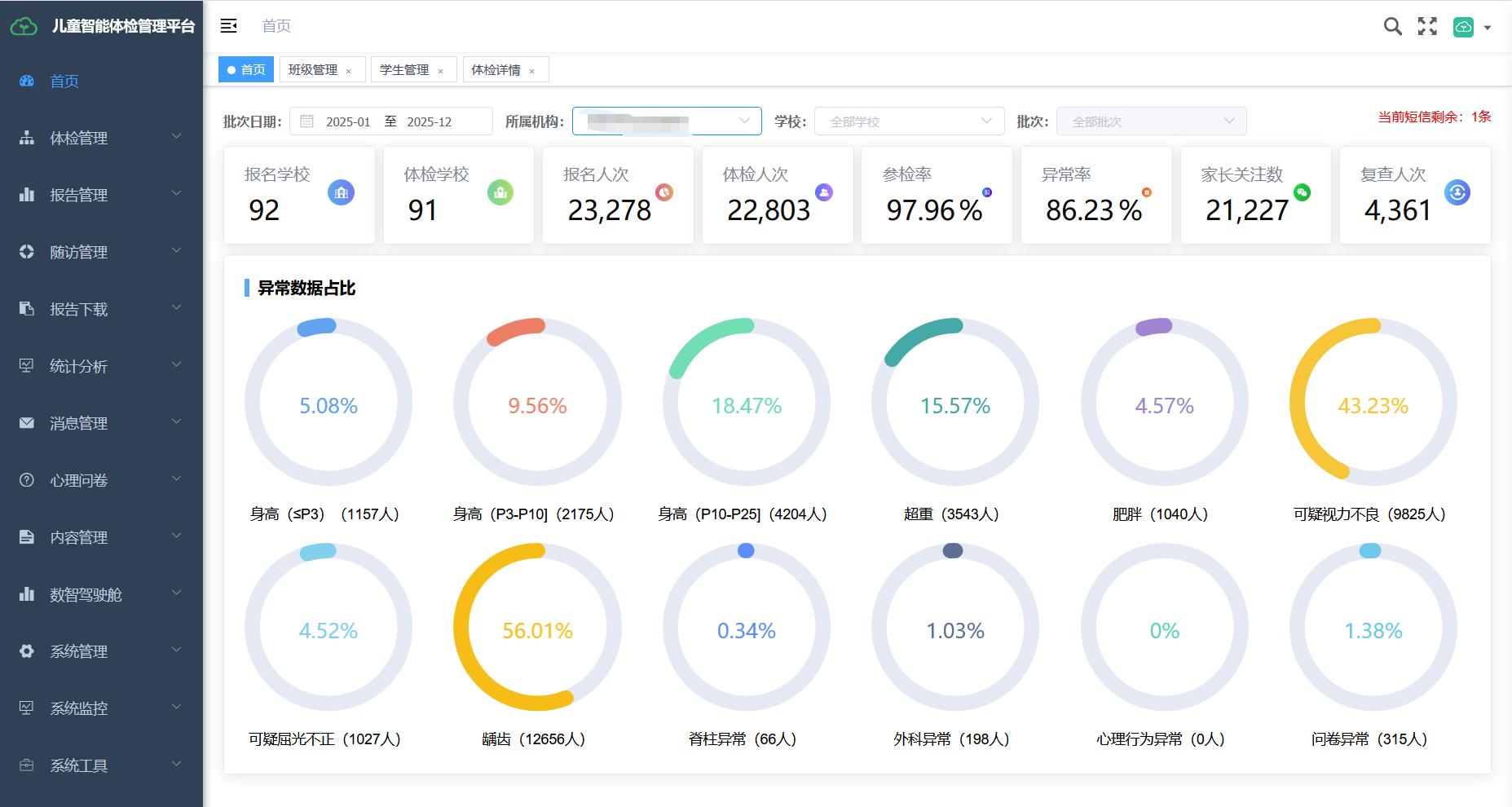Click the 复查人次 blue circular icon
This screenshot has width=1512, height=807.
click(x=1457, y=192)
